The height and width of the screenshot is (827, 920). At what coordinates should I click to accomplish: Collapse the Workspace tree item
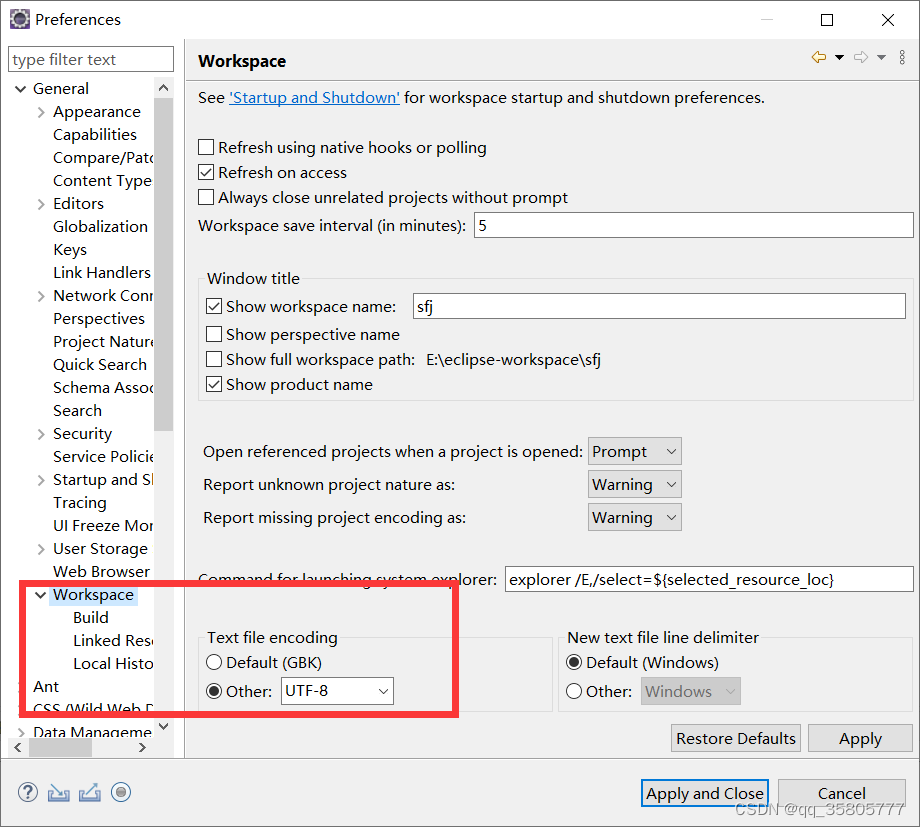click(40, 594)
